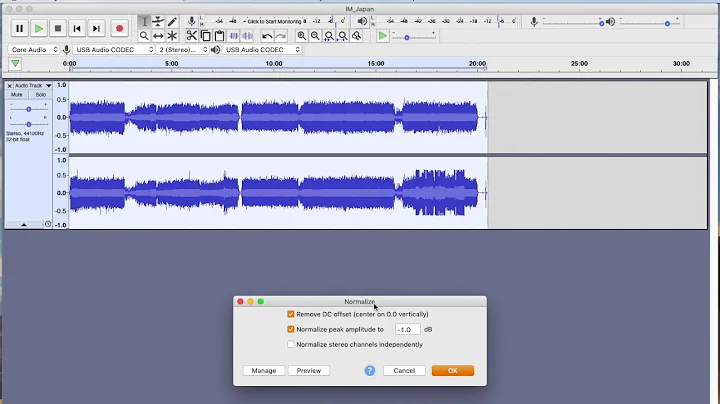The width and height of the screenshot is (720, 404).
Task: Skip to start of the track
Action: coord(77,28)
